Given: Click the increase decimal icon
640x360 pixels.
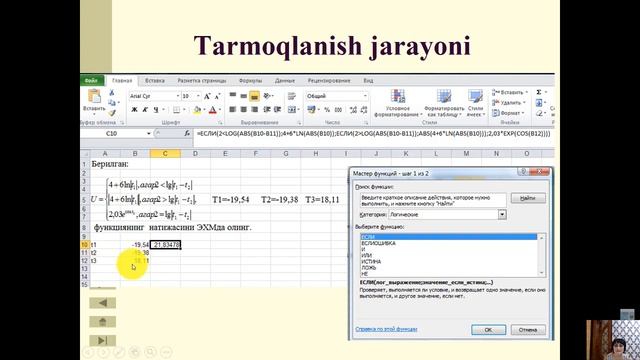Looking at the screenshot, I should pyautogui.click(x=353, y=110).
